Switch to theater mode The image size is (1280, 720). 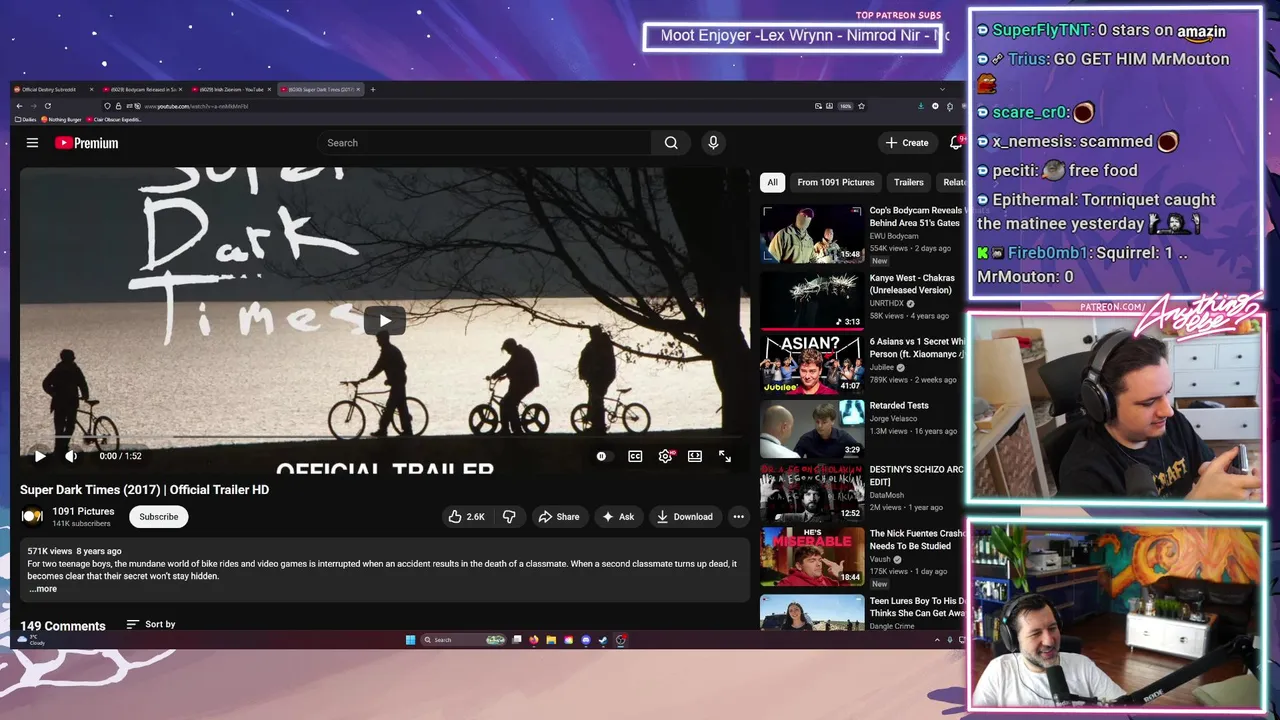(x=695, y=456)
